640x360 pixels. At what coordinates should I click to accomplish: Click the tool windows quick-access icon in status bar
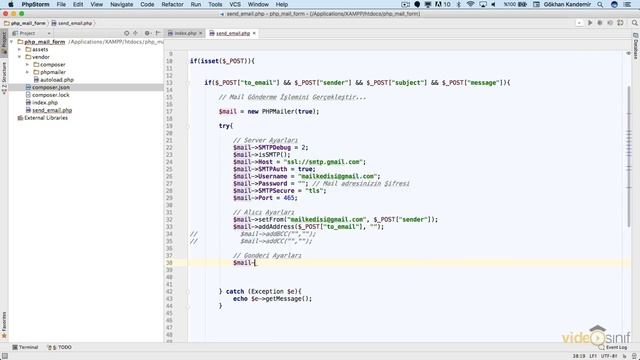(4, 356)
